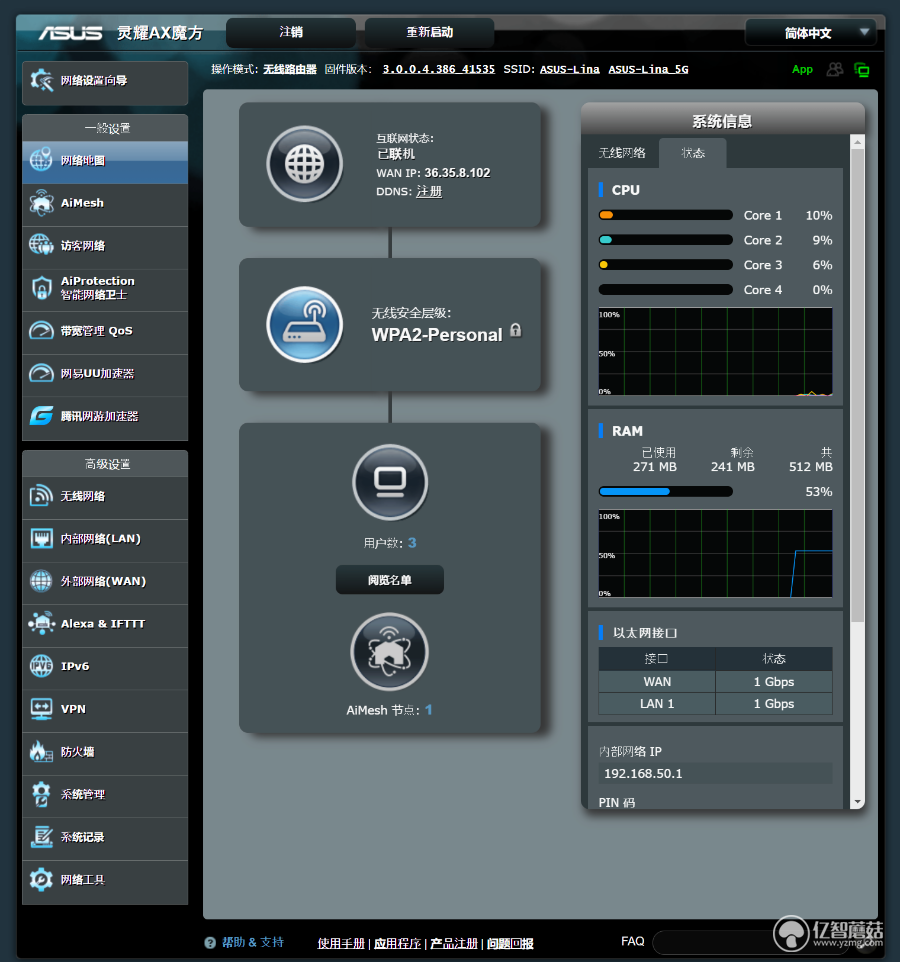Click the wireless router icon
The height and width of the screenshot is (962, 900).
[304, 325]
